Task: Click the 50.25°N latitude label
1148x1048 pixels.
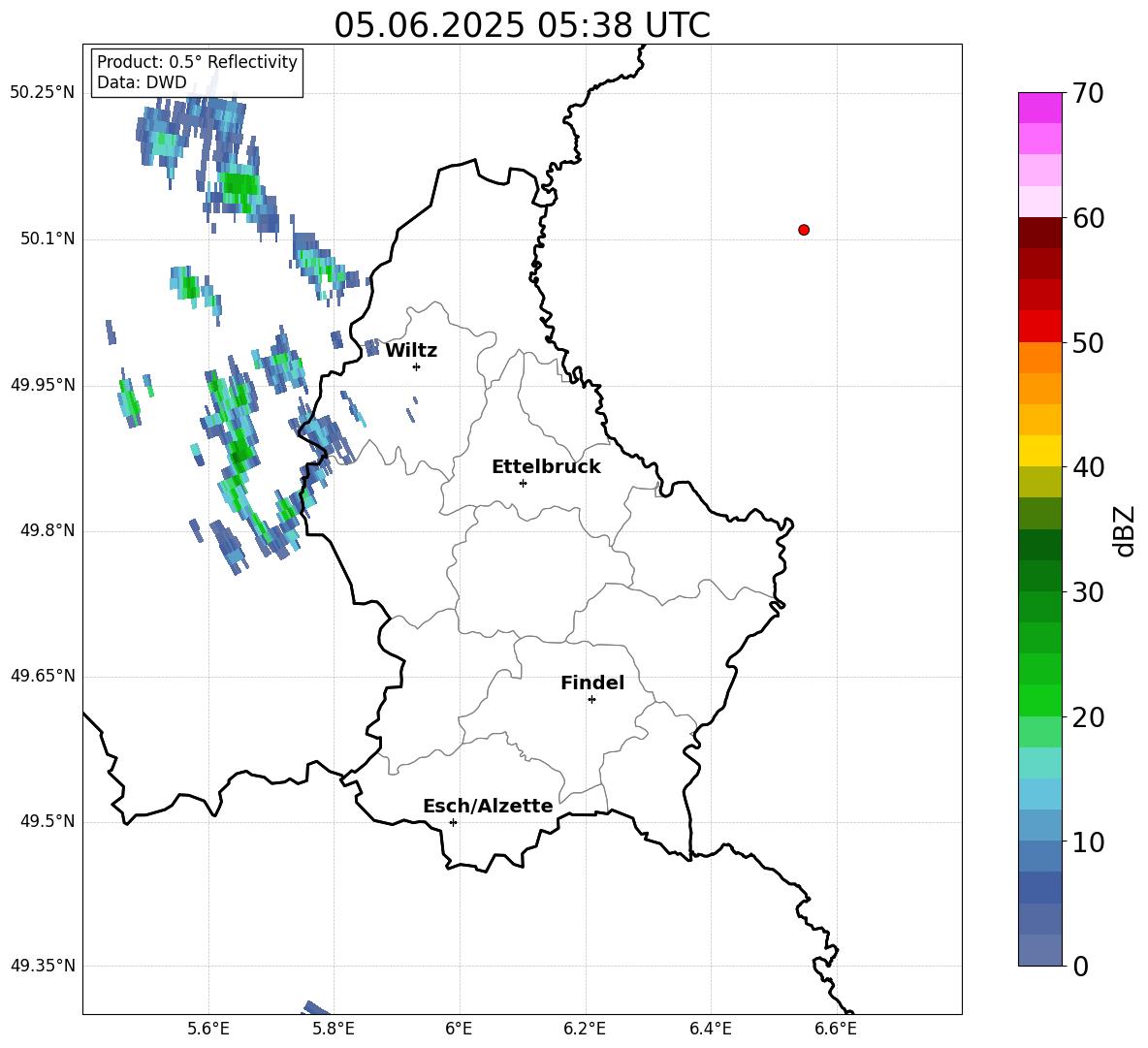Action: point(43,93)
